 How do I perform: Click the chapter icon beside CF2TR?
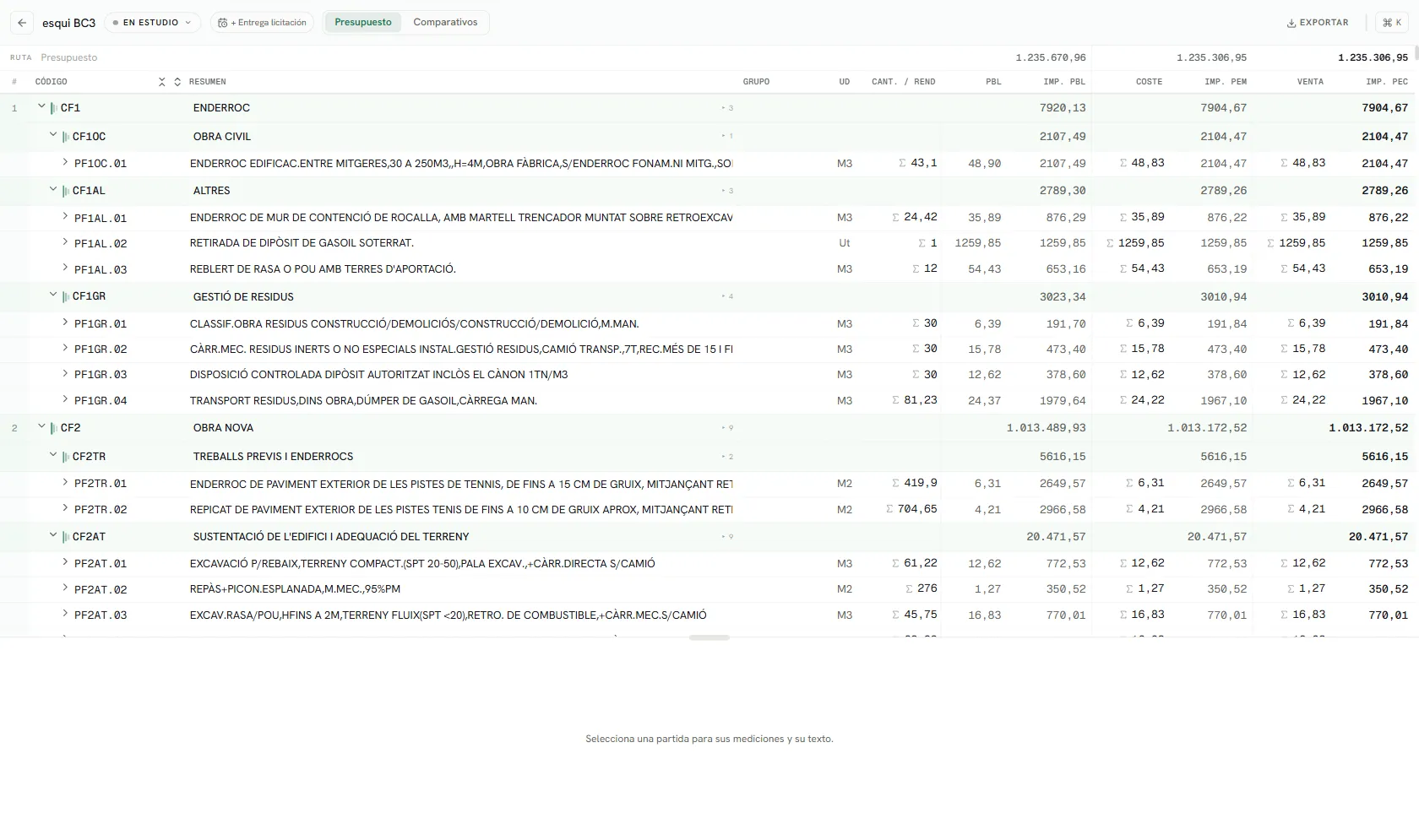[x=66, y=457]
